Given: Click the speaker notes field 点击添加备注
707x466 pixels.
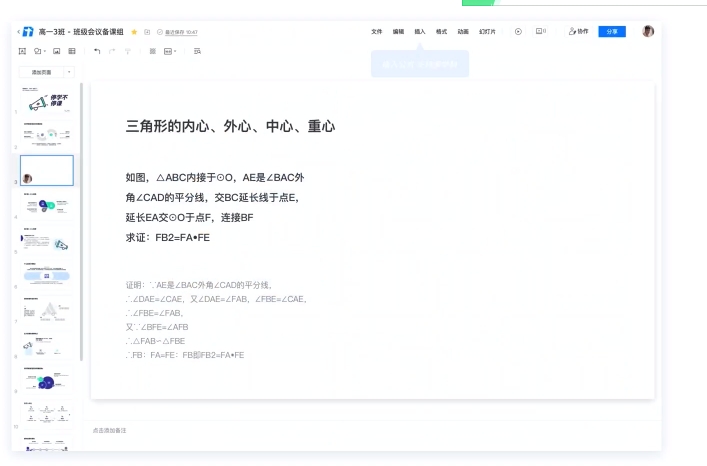Looking at the screenshot, I should [x=110, y=430].
